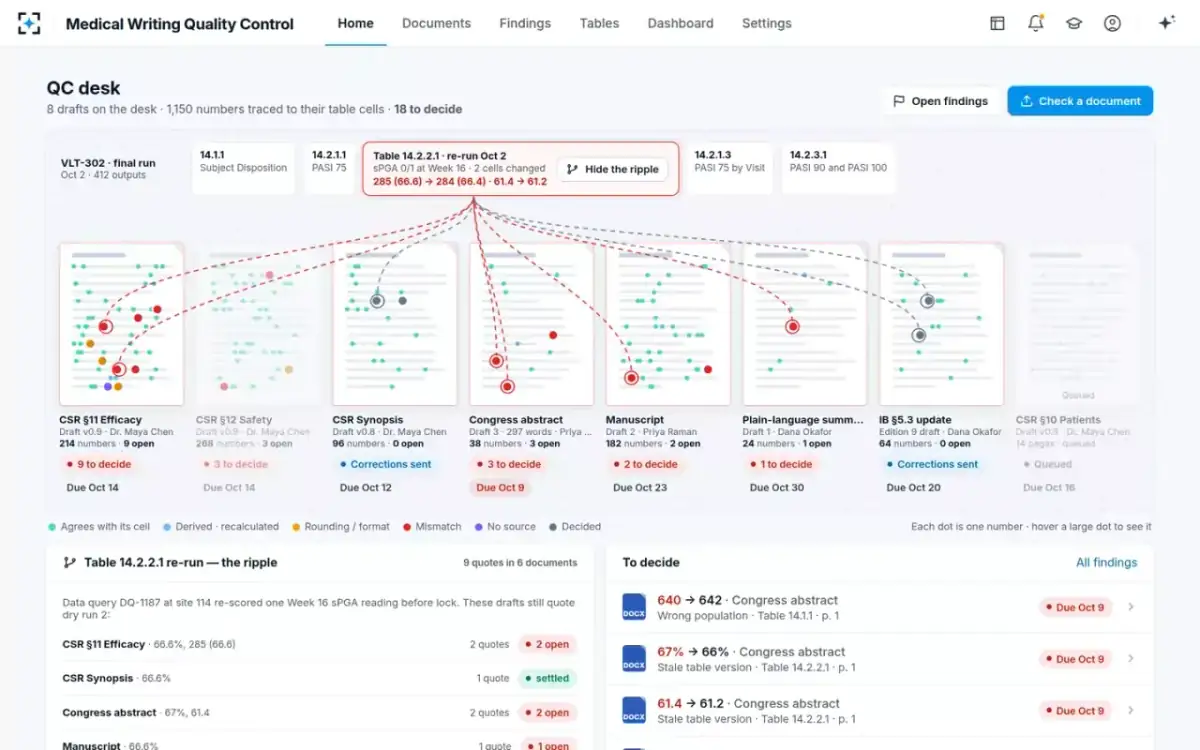1200x750 pixels.
Task: Expand the 67% → 66% finding chevron
Action: pyautogui.click(x=1131, y=659)
